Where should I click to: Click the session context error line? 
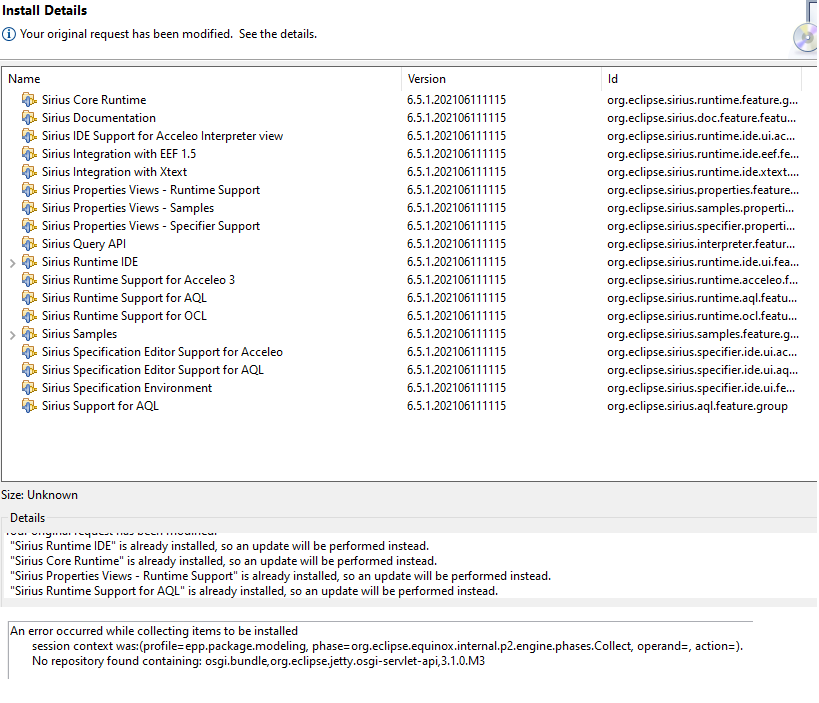[388, 646]
